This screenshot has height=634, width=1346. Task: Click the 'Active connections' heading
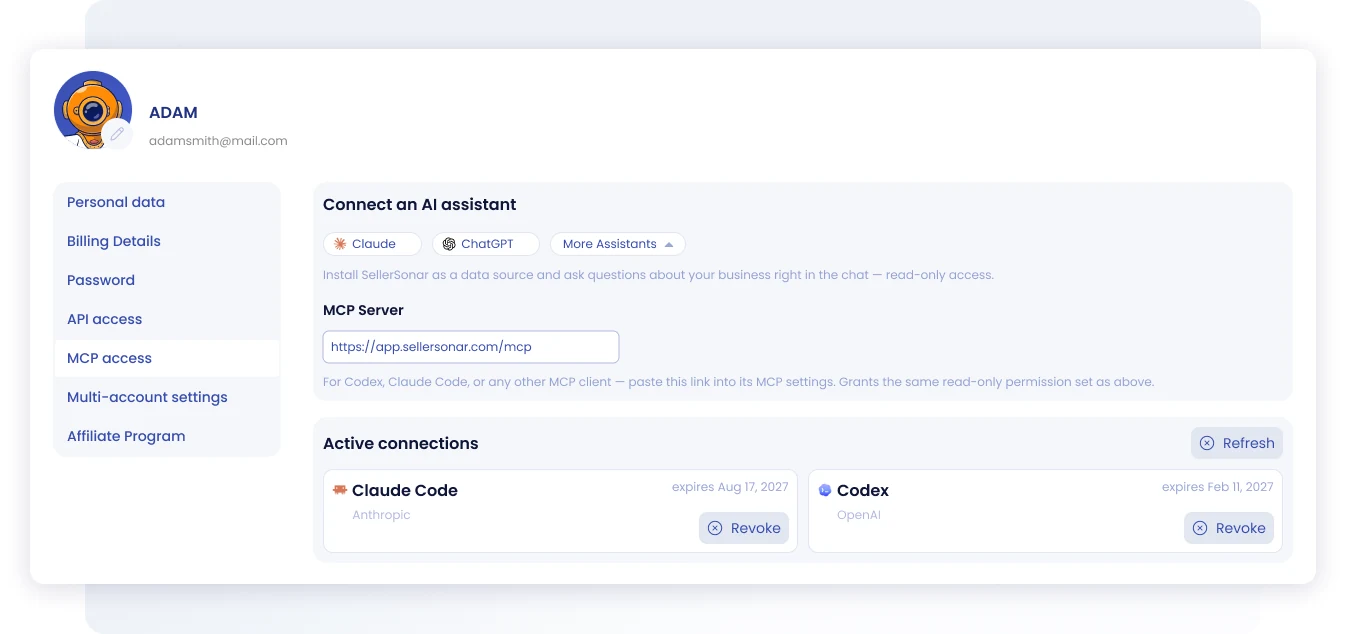point(401,443)
